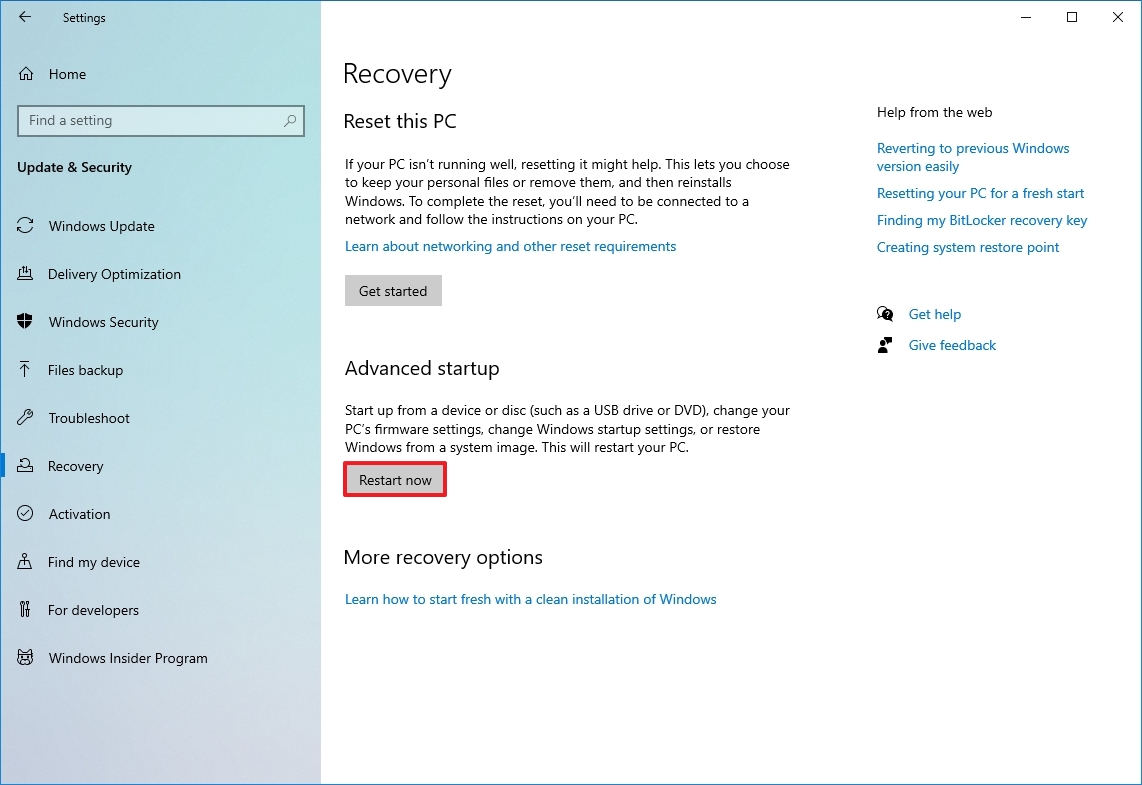Close the Settings window
This screenshot has width=1142, height=785.
coord(1118,17)
